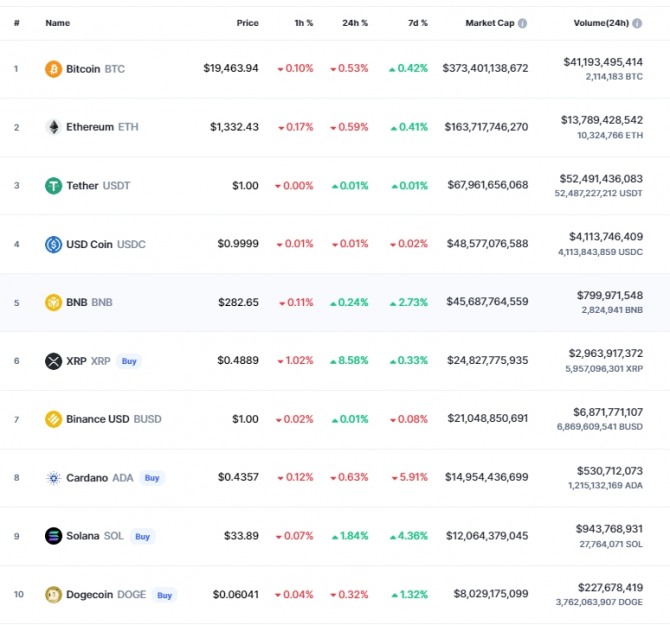This screenshot has height=625, width=670.
Task: Click the Ethereum diamond logo icon
Action: point(53,127)
